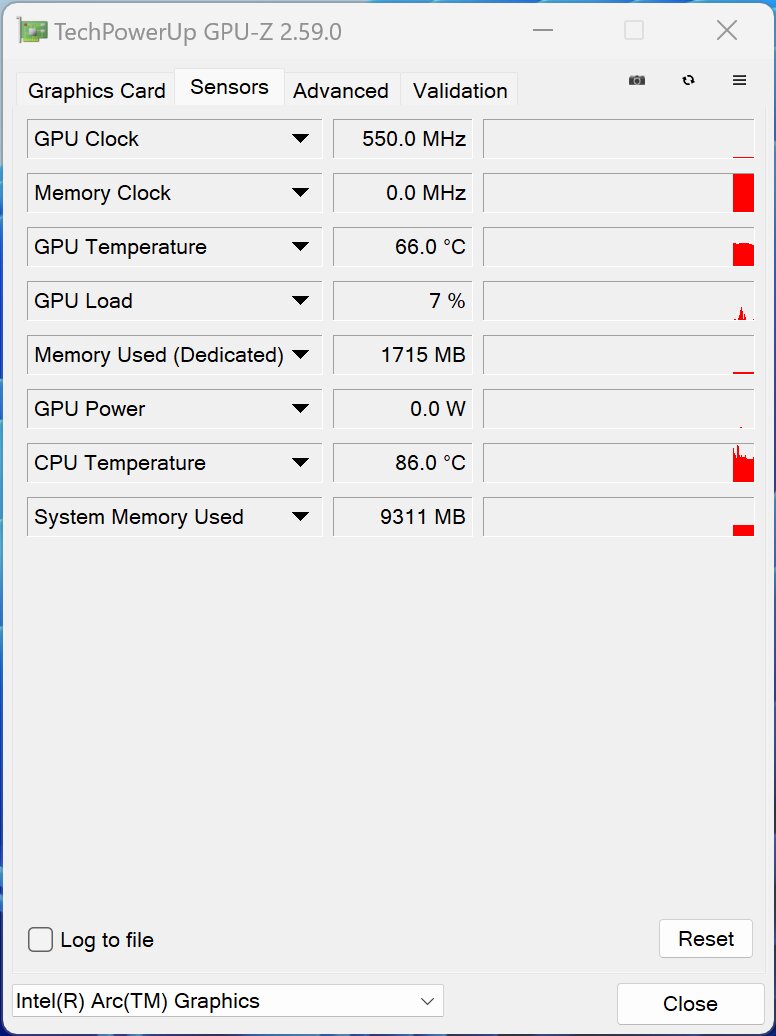Take a screenshot with the camera icon
This screenshot has width=776, height=1036.
click(637, 80)
